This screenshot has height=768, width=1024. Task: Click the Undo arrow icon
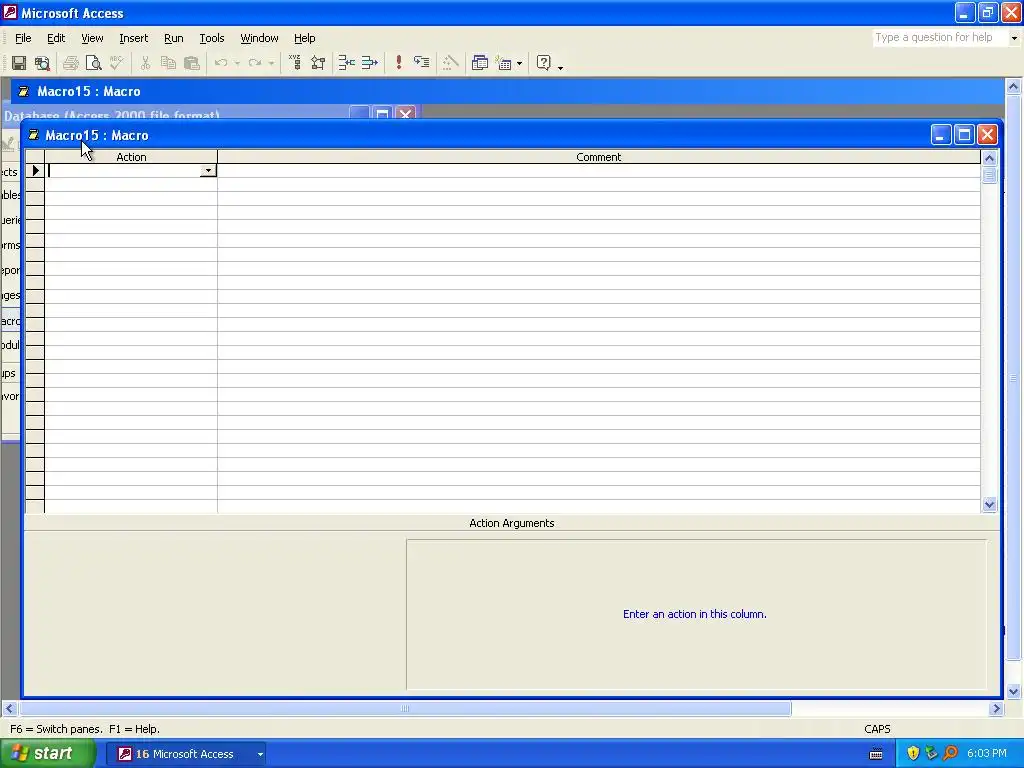click(x=221, y=63)
